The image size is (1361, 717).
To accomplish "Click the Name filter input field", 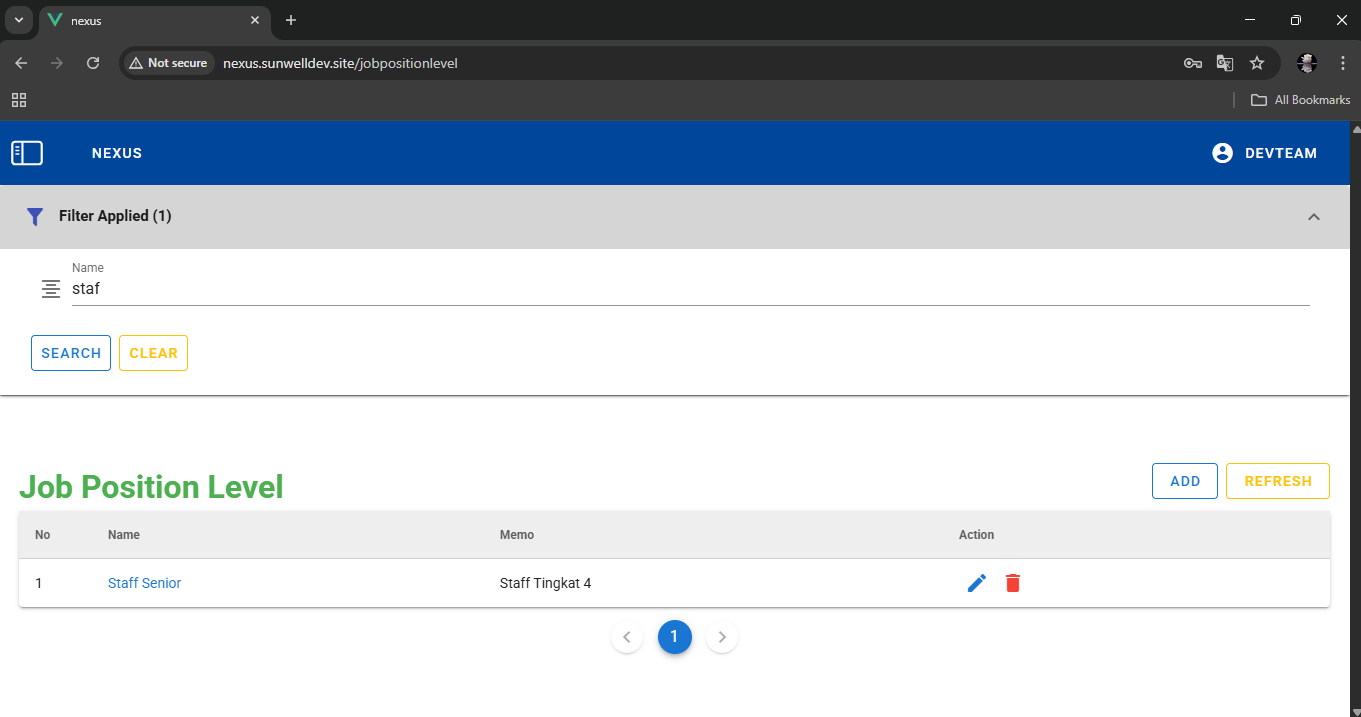I will [x=690, y=289].
